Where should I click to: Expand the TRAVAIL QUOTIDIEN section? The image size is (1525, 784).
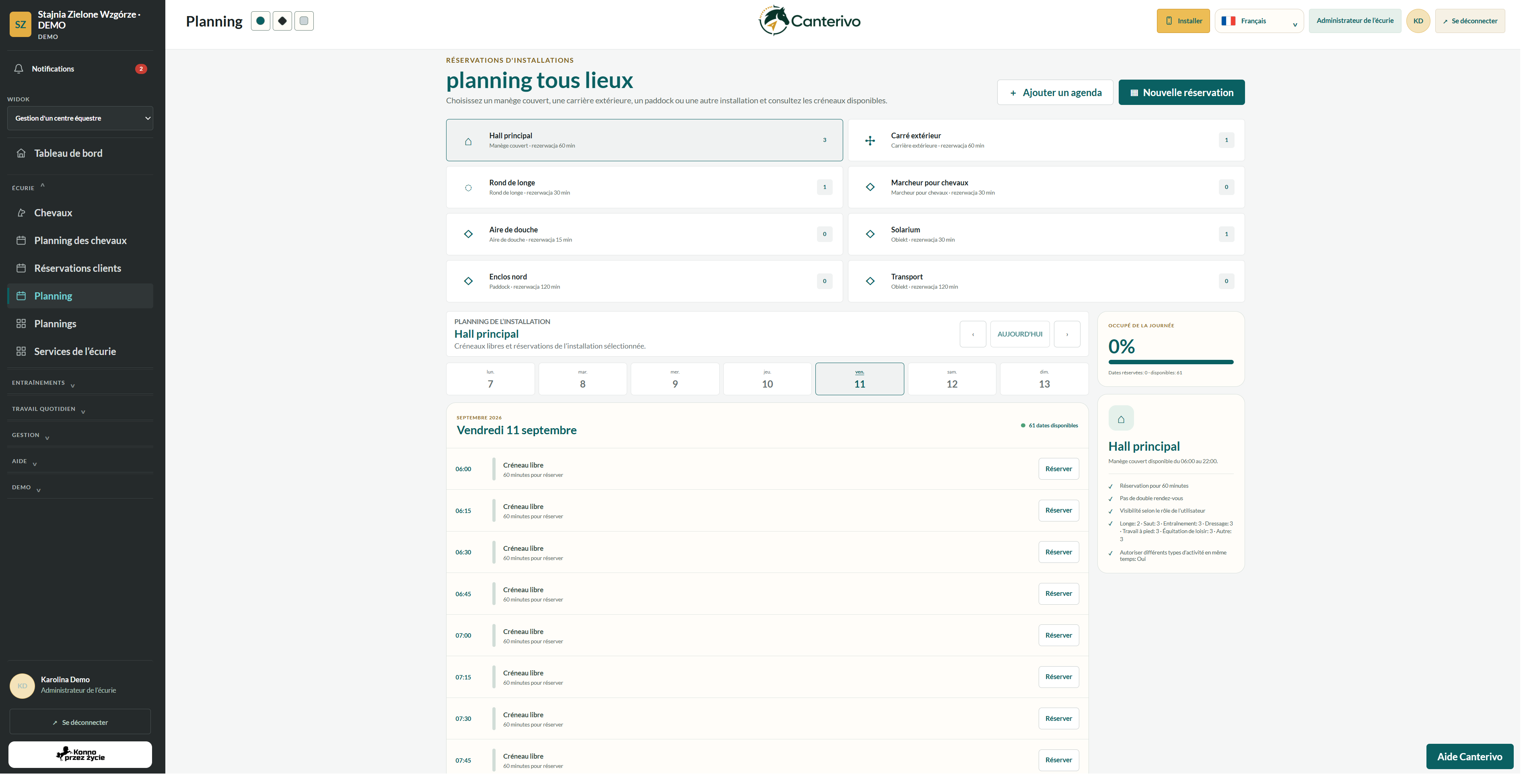(x=49, y=409)
